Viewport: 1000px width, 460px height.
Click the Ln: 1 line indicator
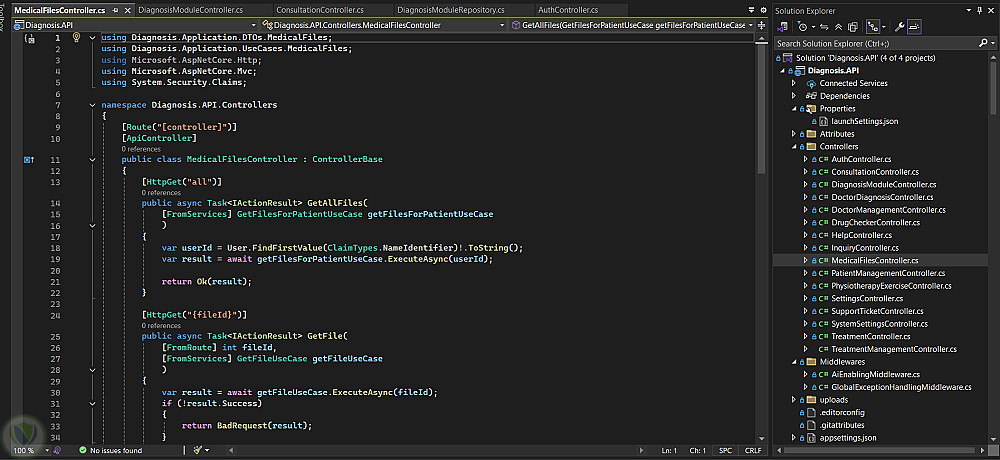[x=669, y=450]
